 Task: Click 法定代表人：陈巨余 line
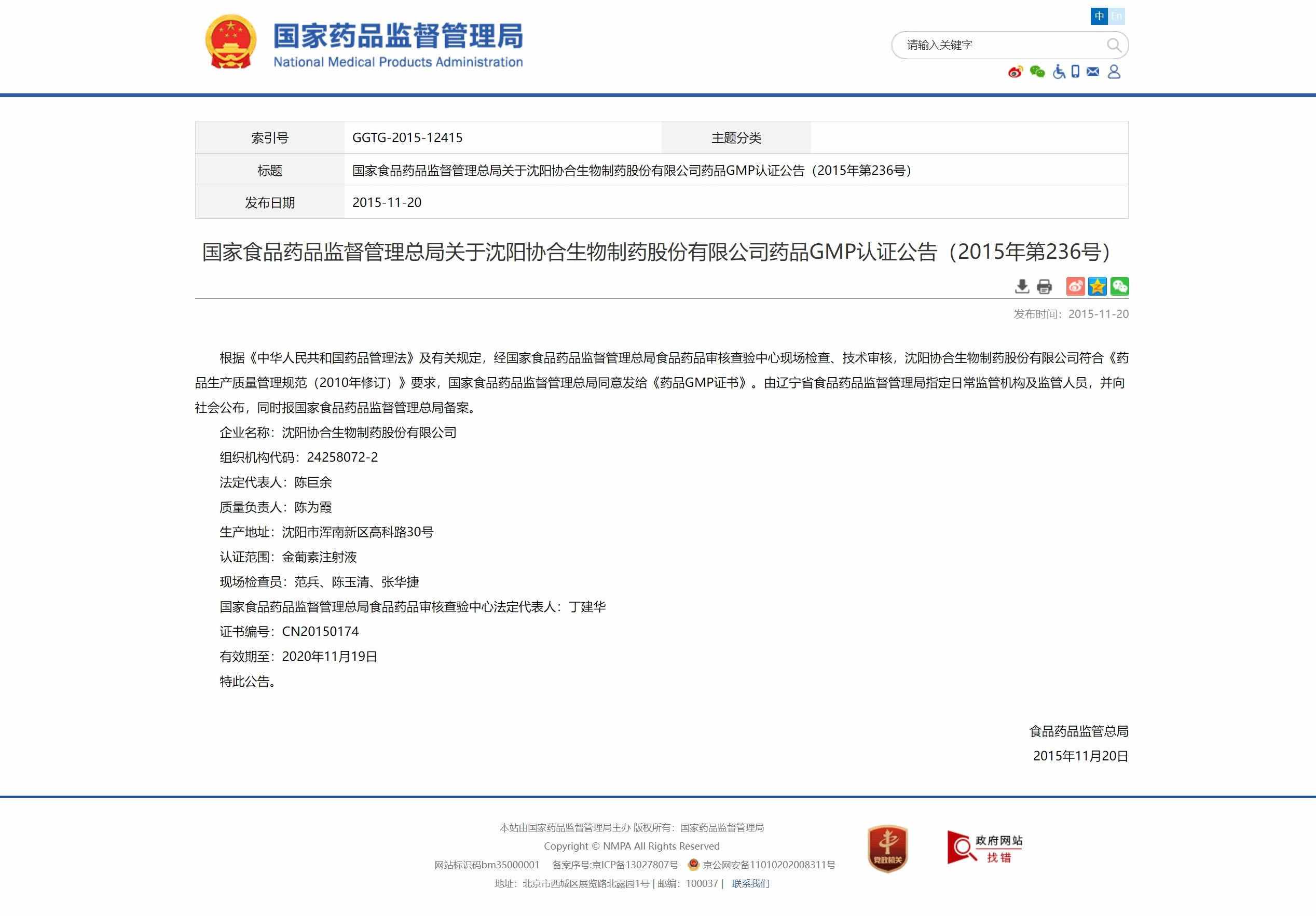276,482
